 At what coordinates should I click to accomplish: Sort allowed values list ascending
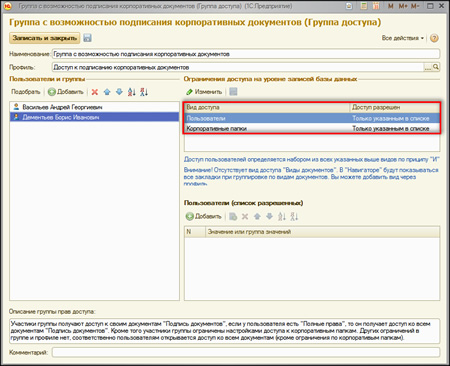tap(282, 217)
